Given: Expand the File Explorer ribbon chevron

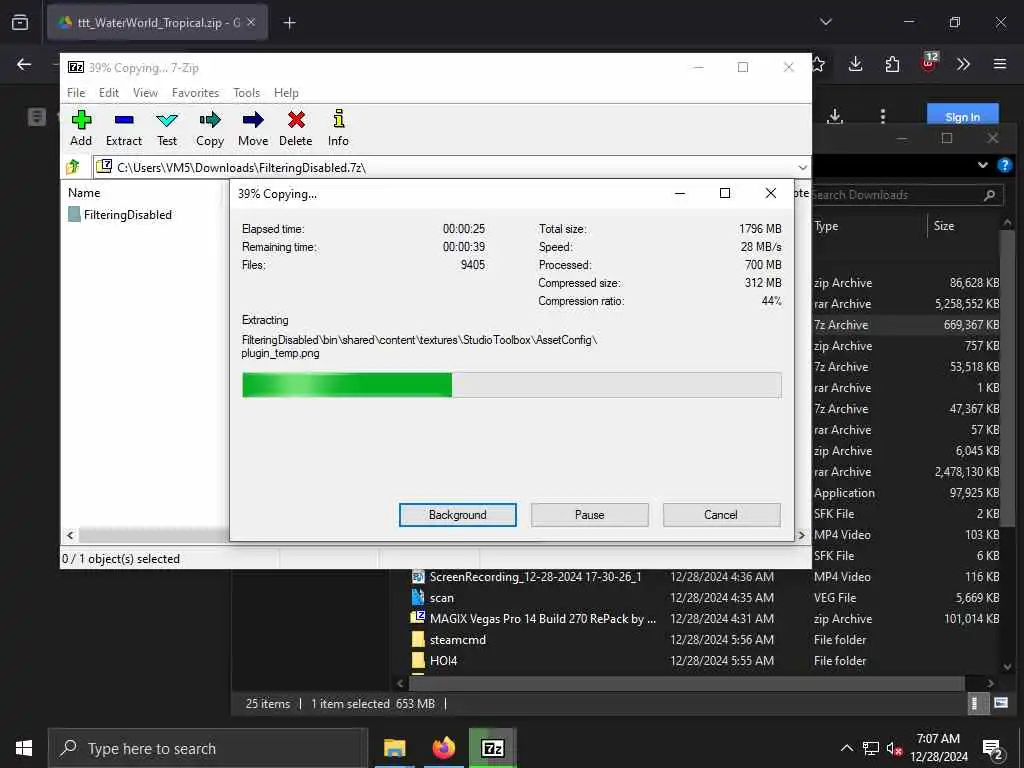Looking at the screenshot, I should (x=983, y=165).
